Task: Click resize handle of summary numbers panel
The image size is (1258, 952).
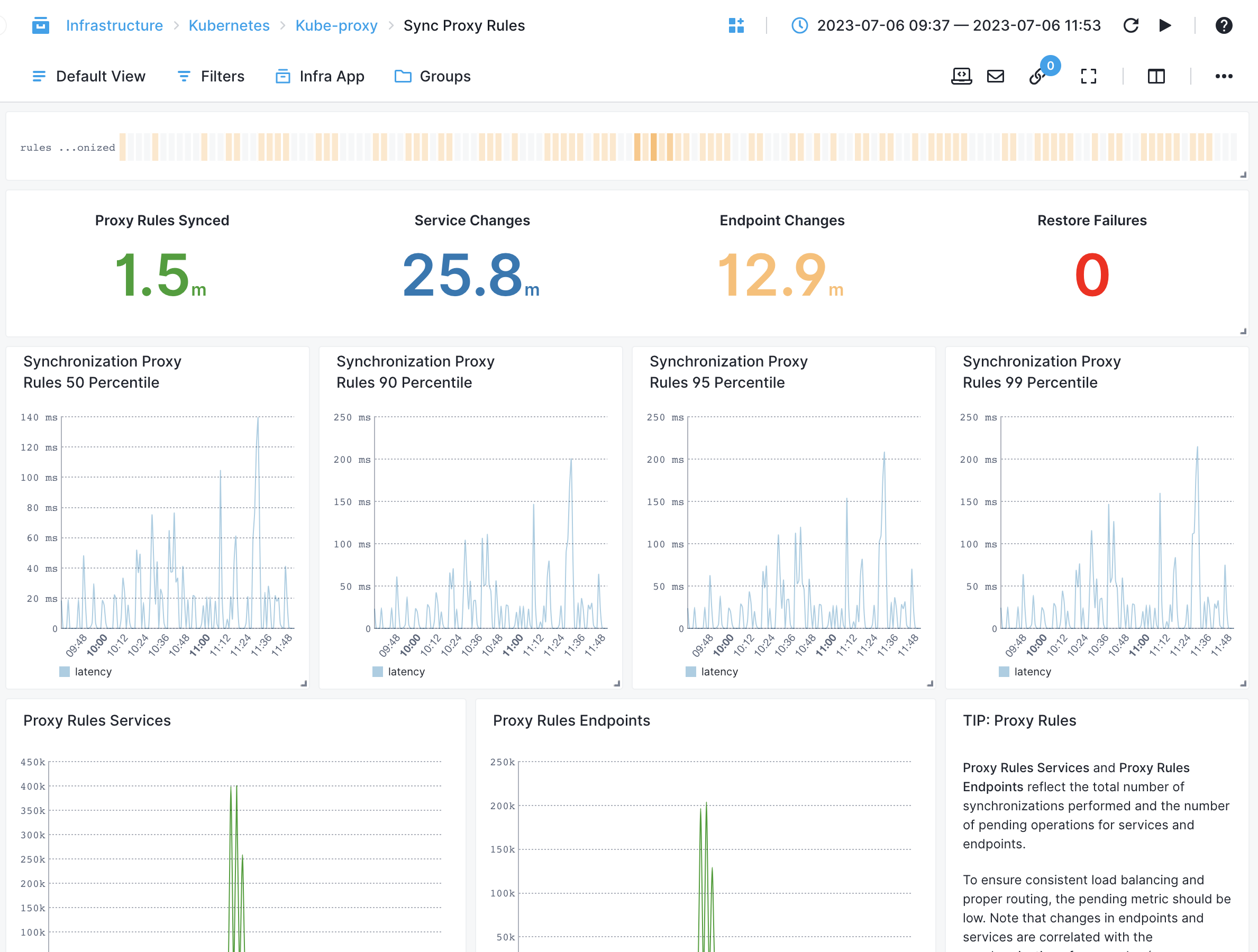Action: pos(1243,331)
